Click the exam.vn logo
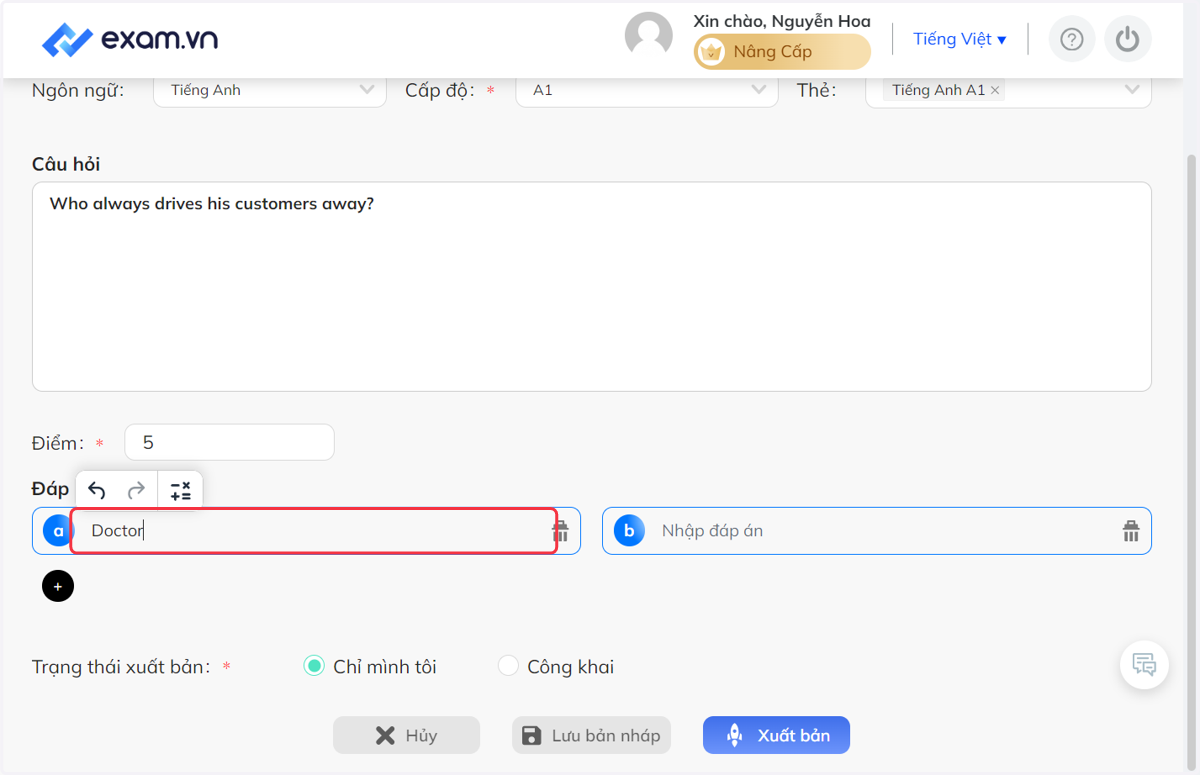This screenshot has width=1200, height=775. [x=130, y=39]
